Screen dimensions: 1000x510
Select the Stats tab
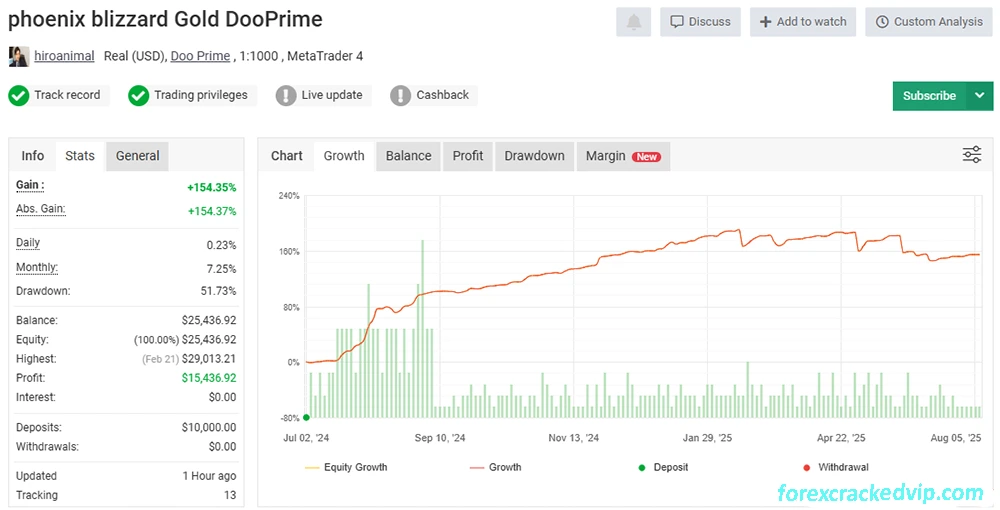(80, 156)
